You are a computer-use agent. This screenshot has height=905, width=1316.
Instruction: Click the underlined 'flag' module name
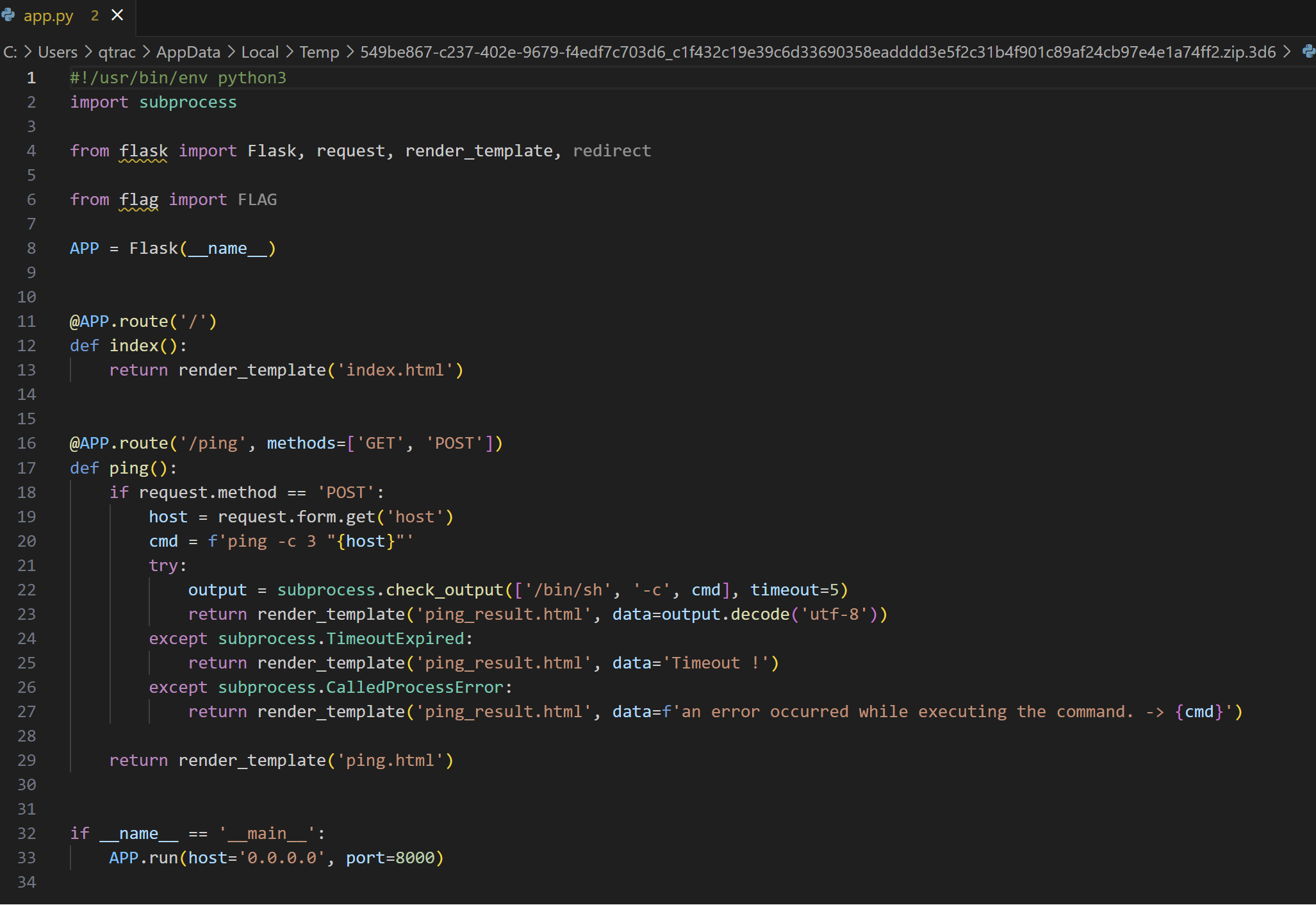(138, 200)
